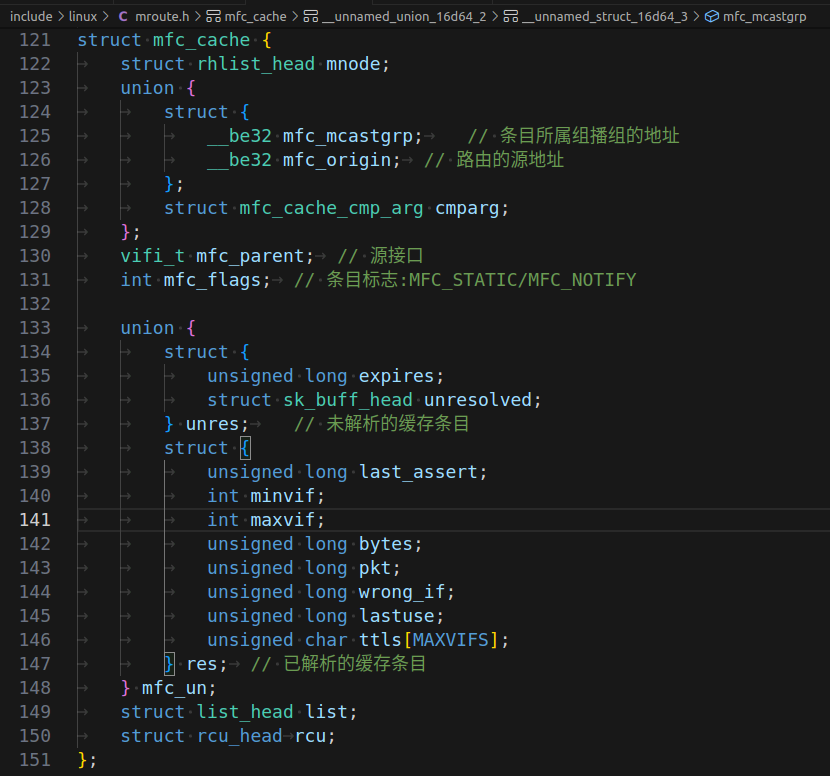Place cursor on 'mfc_mcastgrp' in line 125
This screenshot has height=776, width=830.
[348, 136]
